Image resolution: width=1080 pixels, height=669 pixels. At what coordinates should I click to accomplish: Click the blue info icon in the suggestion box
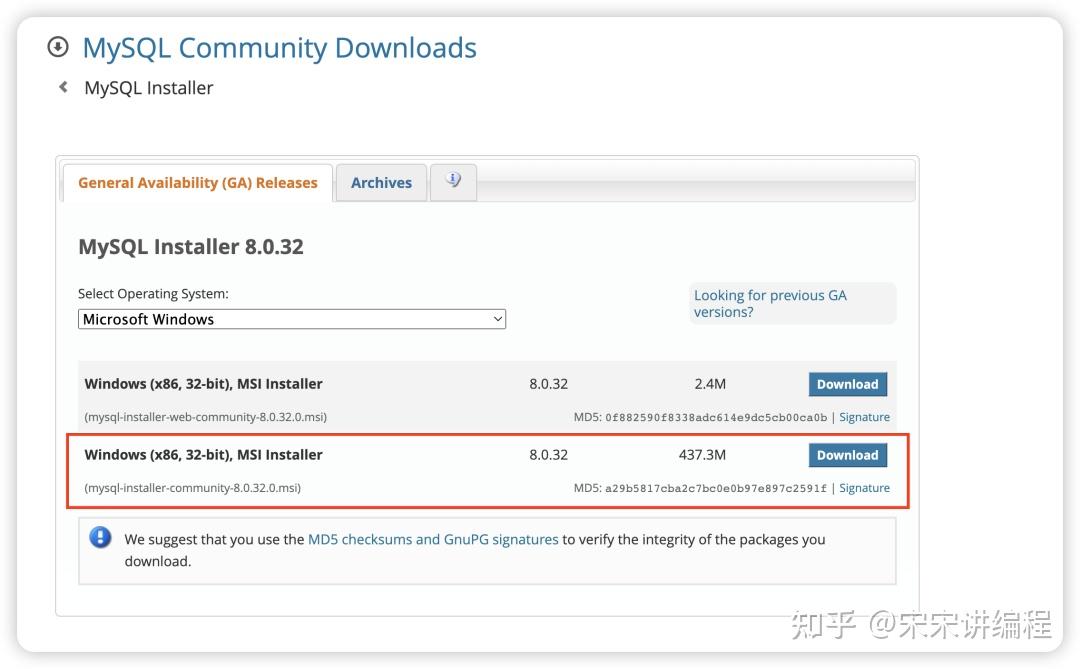99,537
